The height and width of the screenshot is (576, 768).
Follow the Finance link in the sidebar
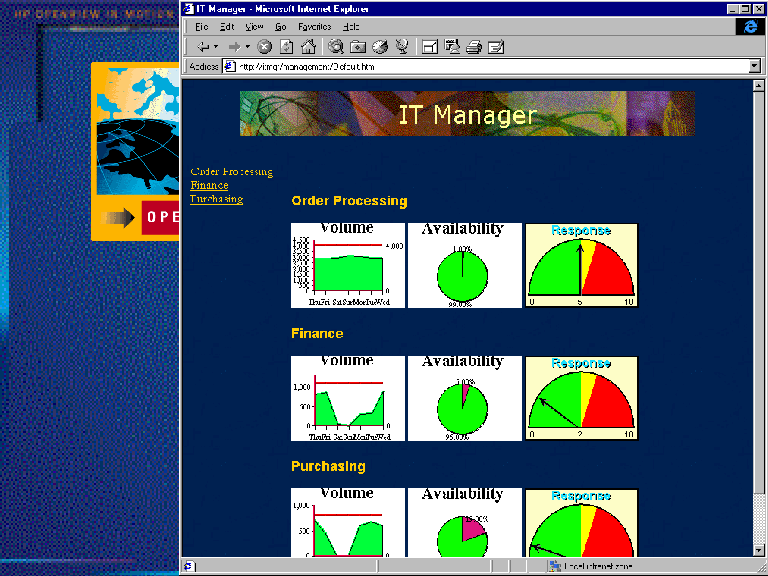pos(209,185)
